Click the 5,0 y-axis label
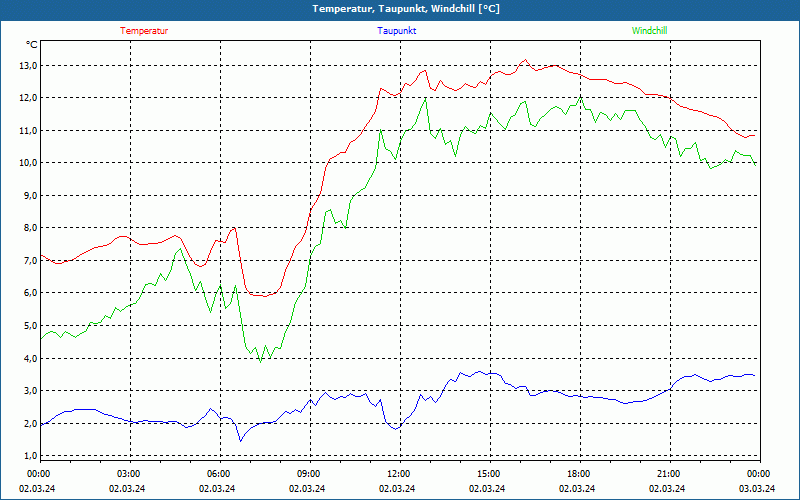This screenshot has height=500, width=800. click(x=31, y=326)
